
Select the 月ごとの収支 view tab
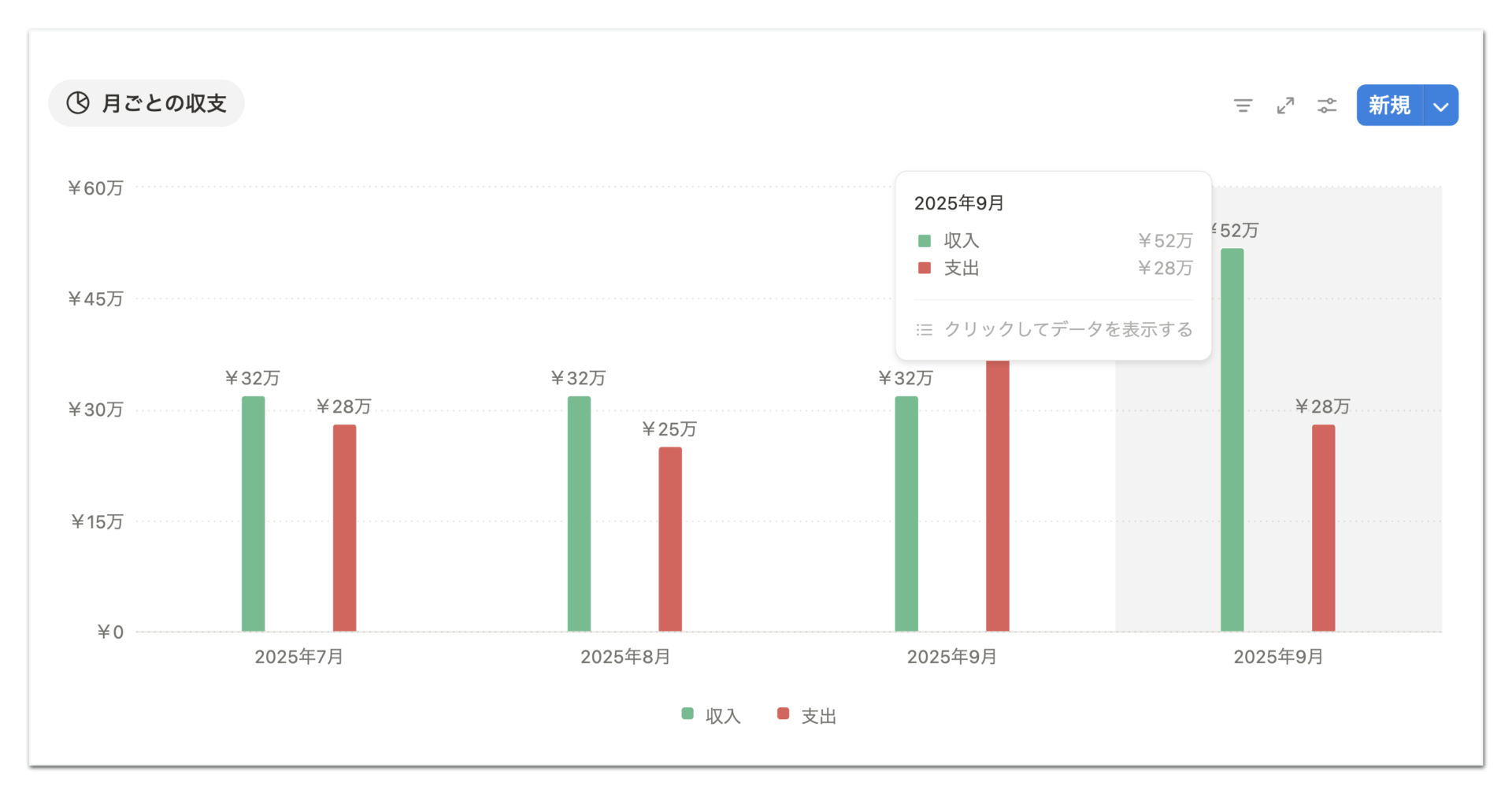click(x=146, y=103)
